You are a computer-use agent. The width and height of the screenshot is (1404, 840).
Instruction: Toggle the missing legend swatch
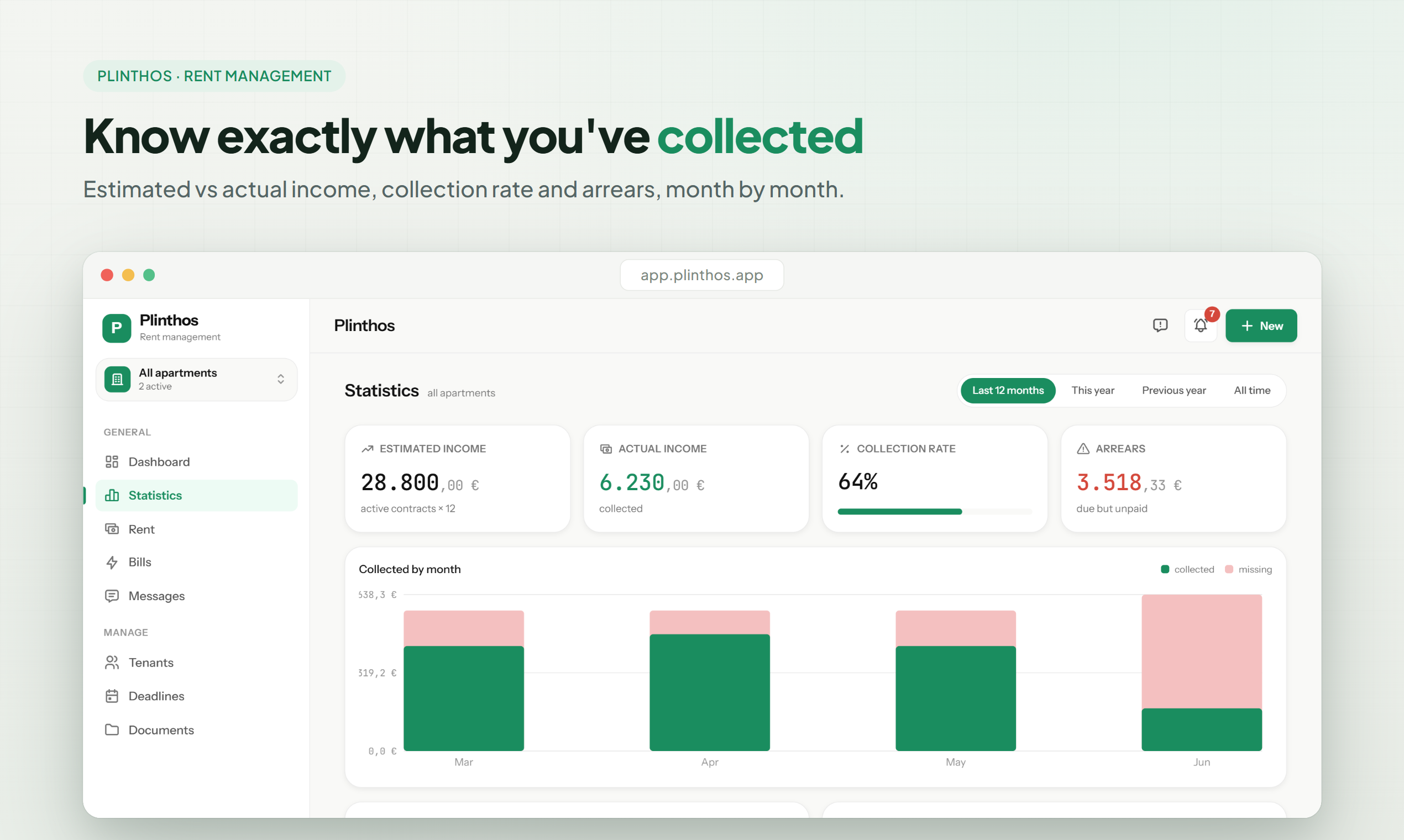point(1229,569)
